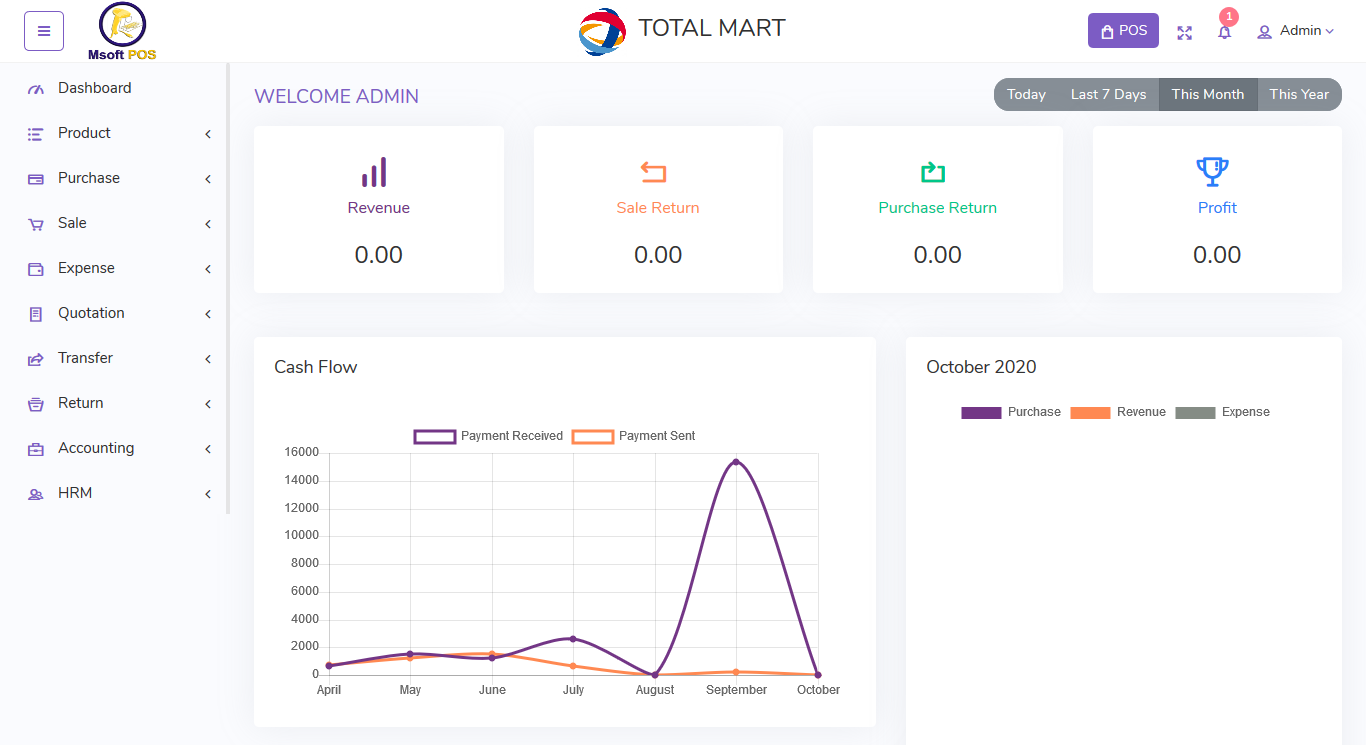The image size is (1366, 745).
Task: Click the WELCOME ADMIN heading
Action: tap(336, 97)
